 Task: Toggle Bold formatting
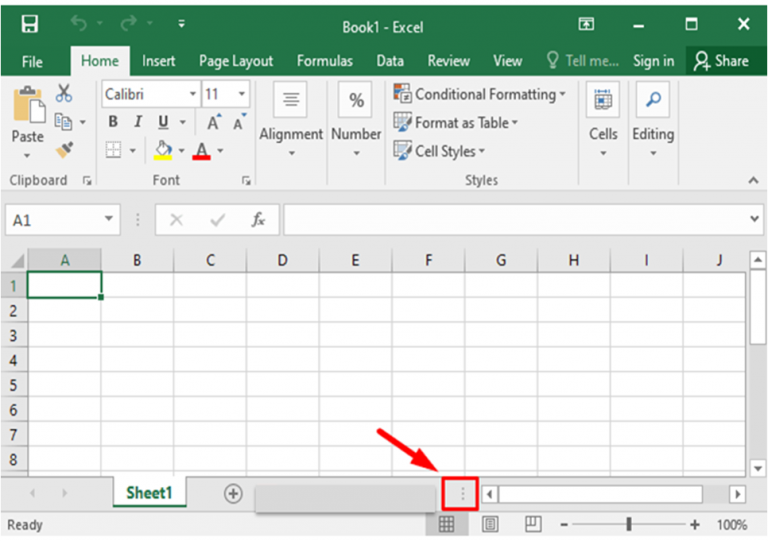[113, 122]
